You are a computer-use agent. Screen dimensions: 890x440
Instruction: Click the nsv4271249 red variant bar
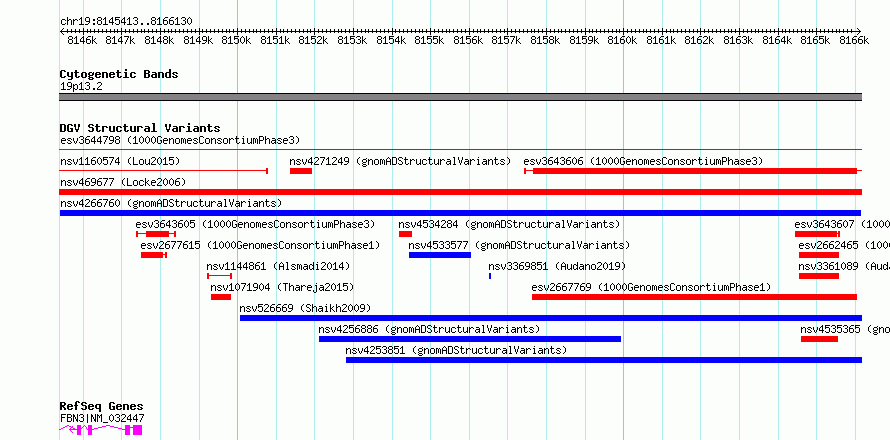[301, 171]
